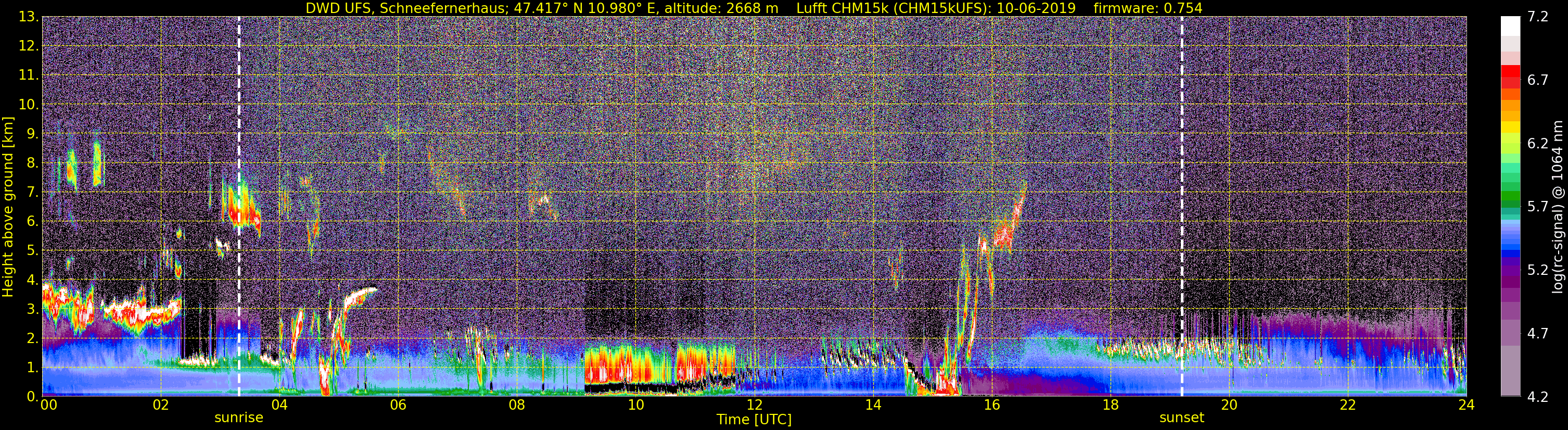
Task: Click the '16' time axis tick
Action: coord(991,405)
